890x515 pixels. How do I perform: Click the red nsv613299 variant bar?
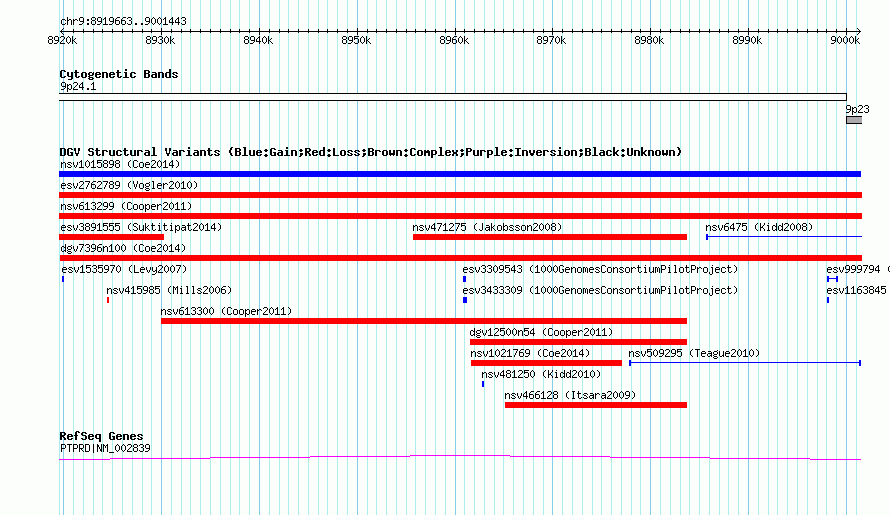pos(460,216)
